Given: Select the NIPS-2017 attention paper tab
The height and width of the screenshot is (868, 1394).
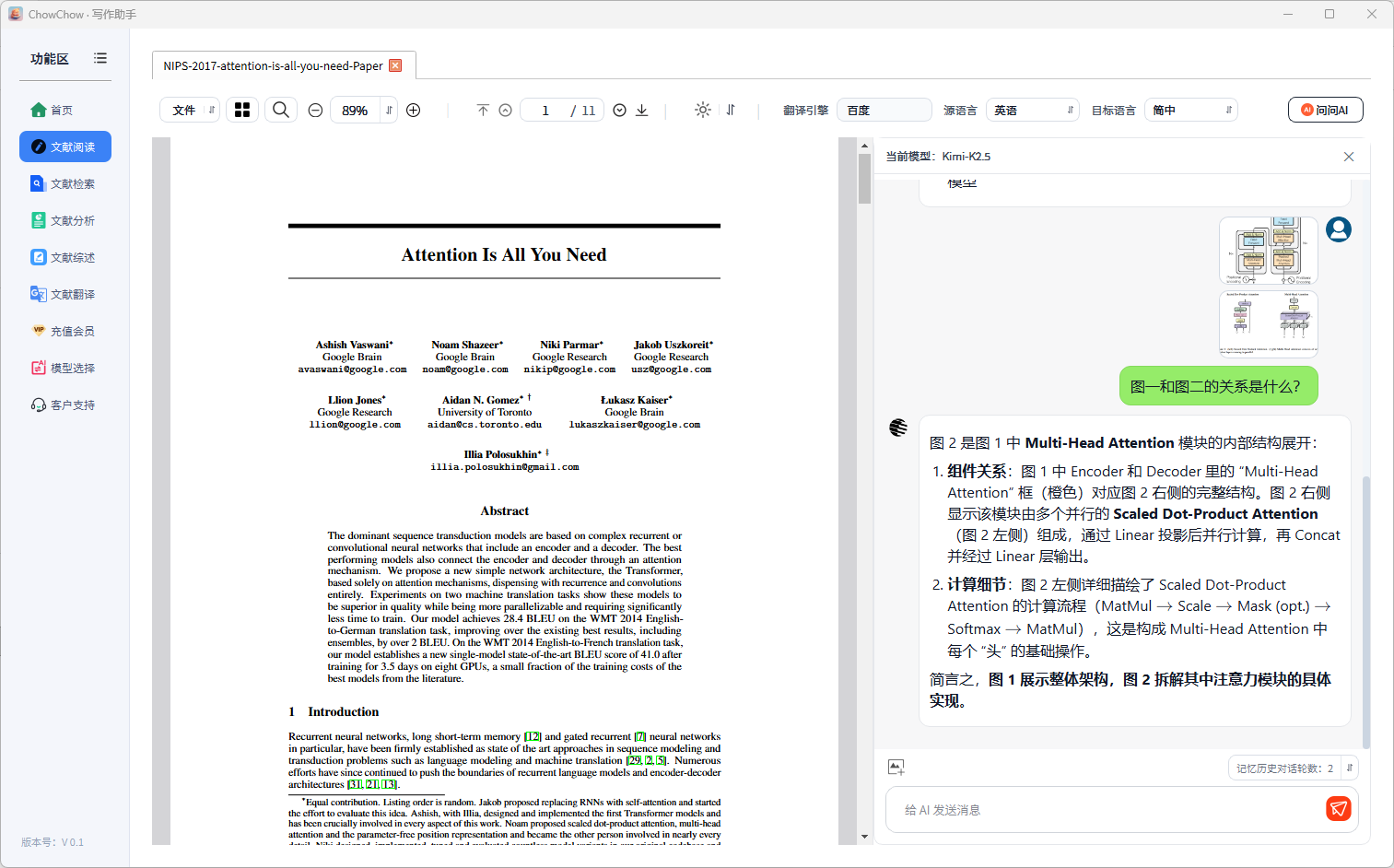Looking at the screenshot, I should point(273,66).
